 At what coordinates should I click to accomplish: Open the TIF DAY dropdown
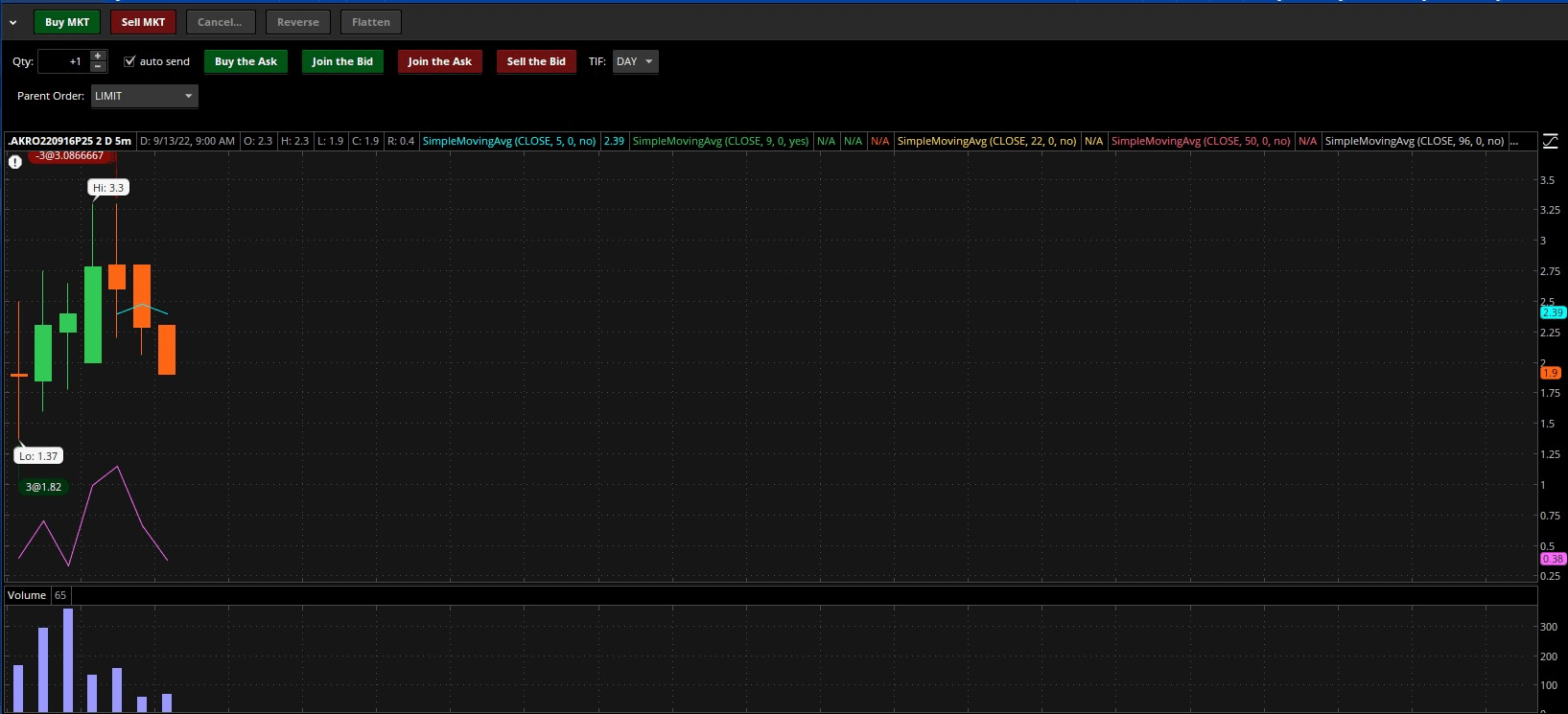635,61
